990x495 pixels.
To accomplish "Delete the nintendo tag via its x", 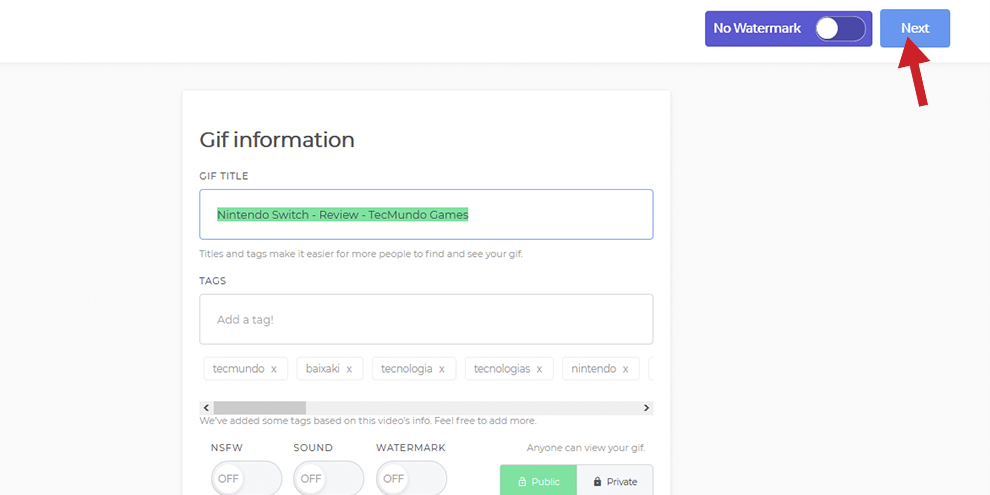I will coord(625,369).
